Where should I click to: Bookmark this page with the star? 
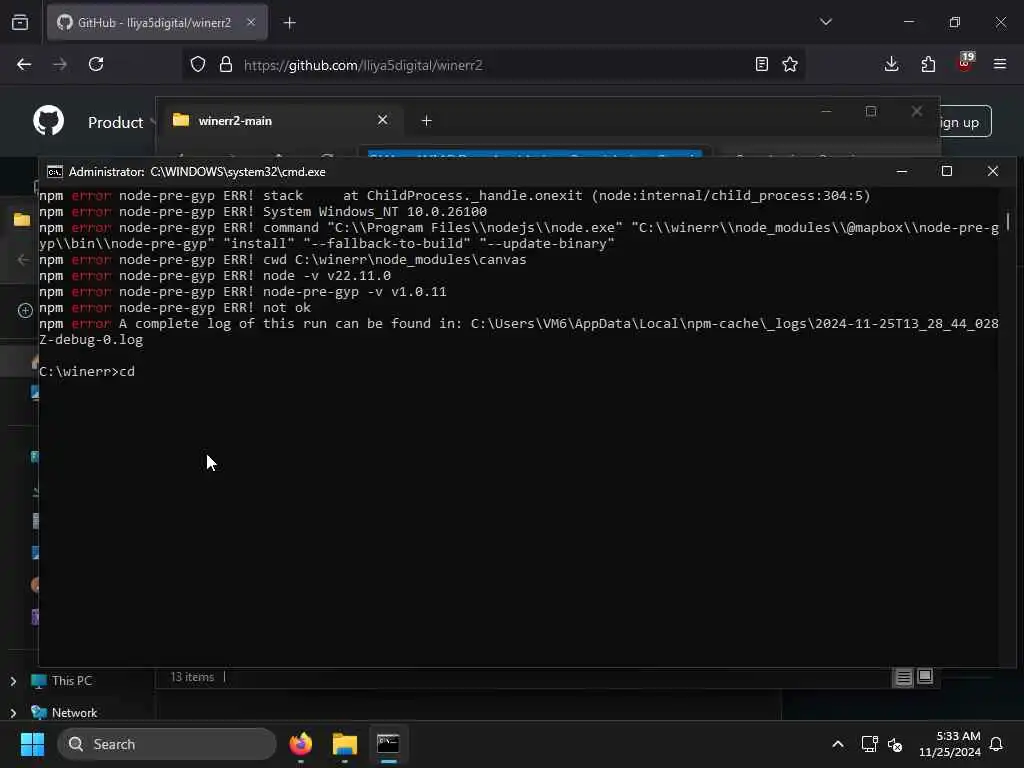coord(790,65)
